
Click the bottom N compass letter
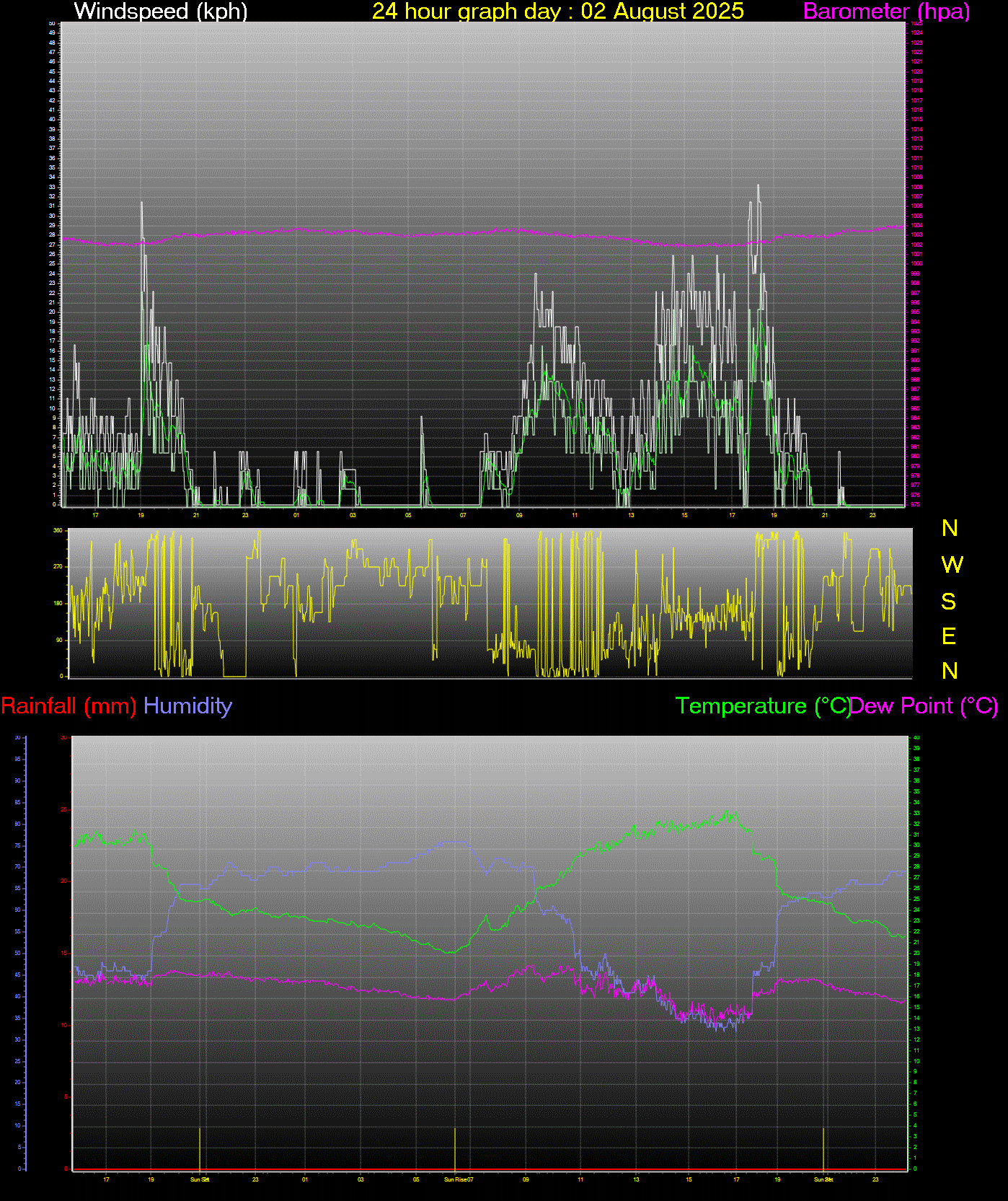(950, 672)
